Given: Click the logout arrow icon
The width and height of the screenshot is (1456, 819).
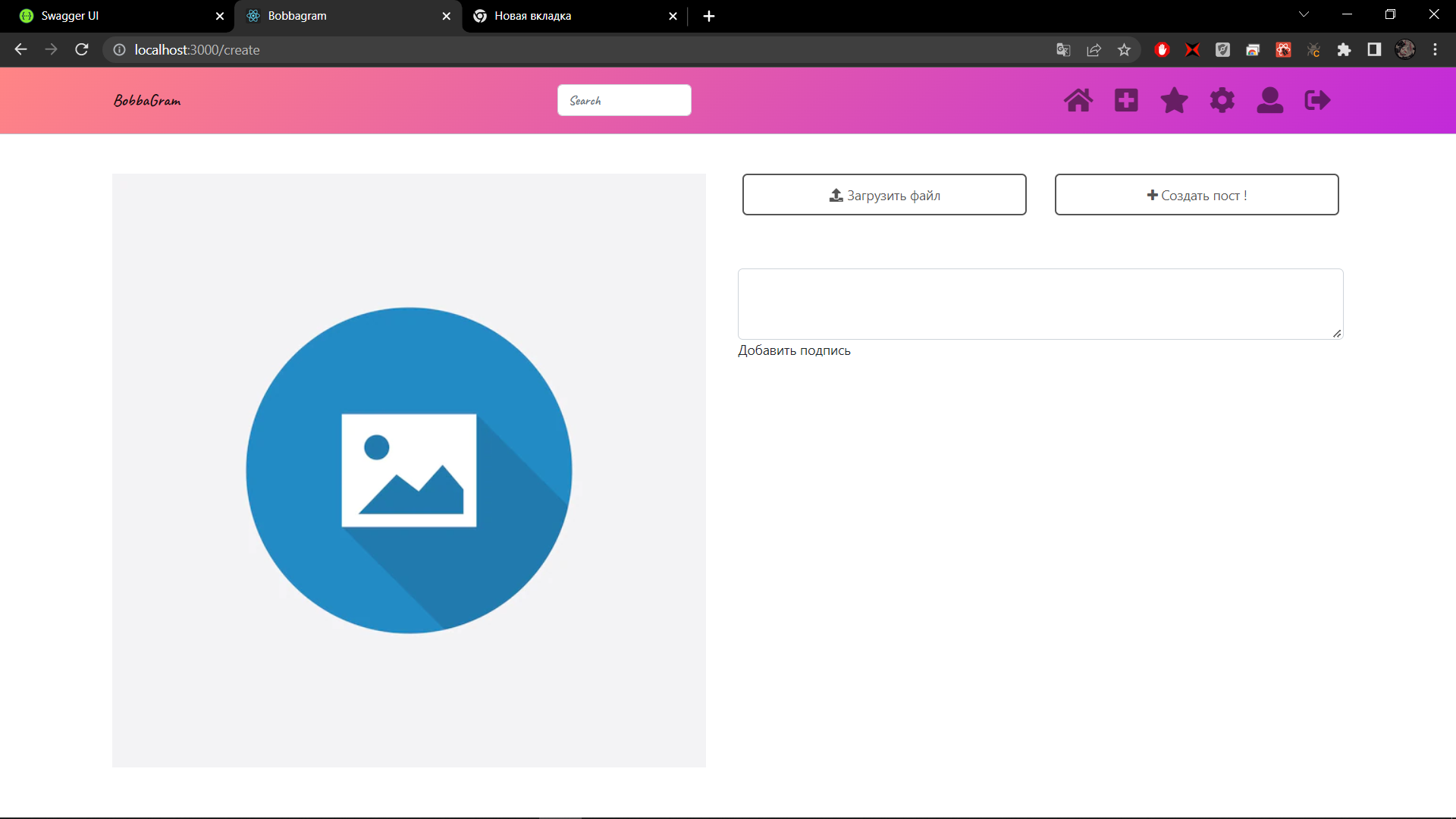Looking at the screenshot, I should 1317,100.
